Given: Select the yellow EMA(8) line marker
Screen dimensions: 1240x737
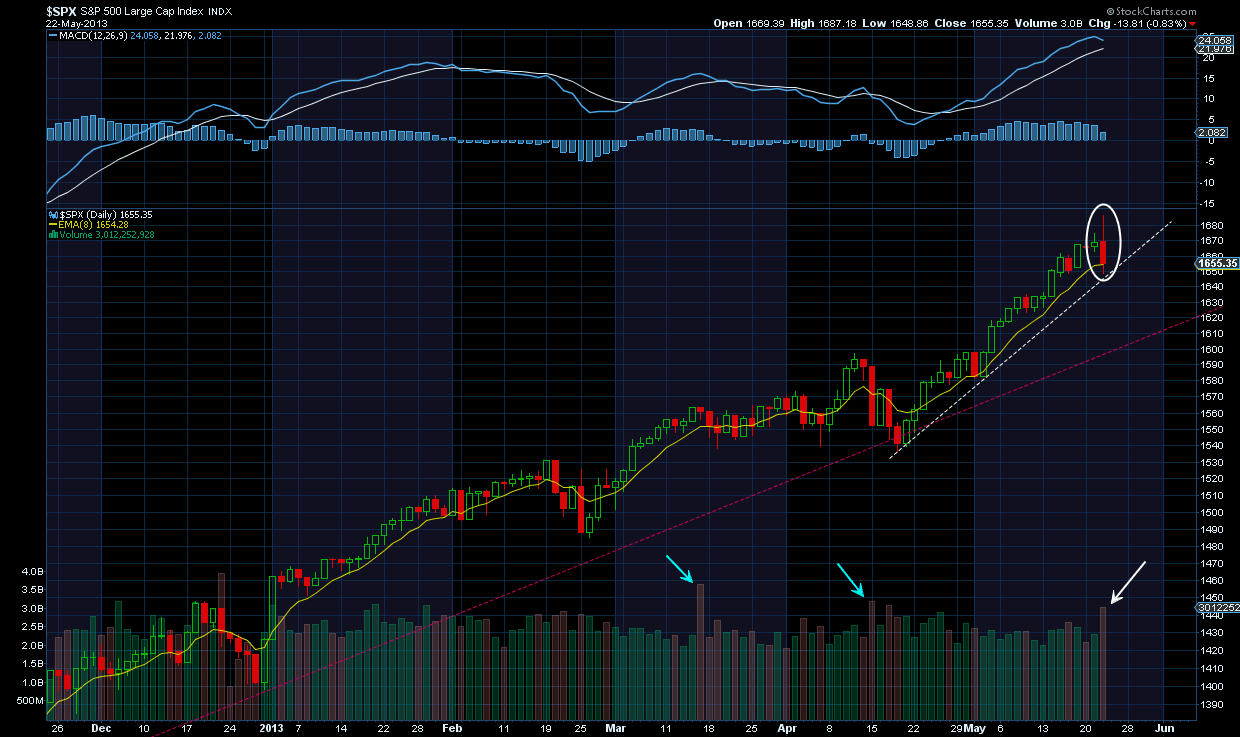Looking at the screenshot, I should (53, 224).
